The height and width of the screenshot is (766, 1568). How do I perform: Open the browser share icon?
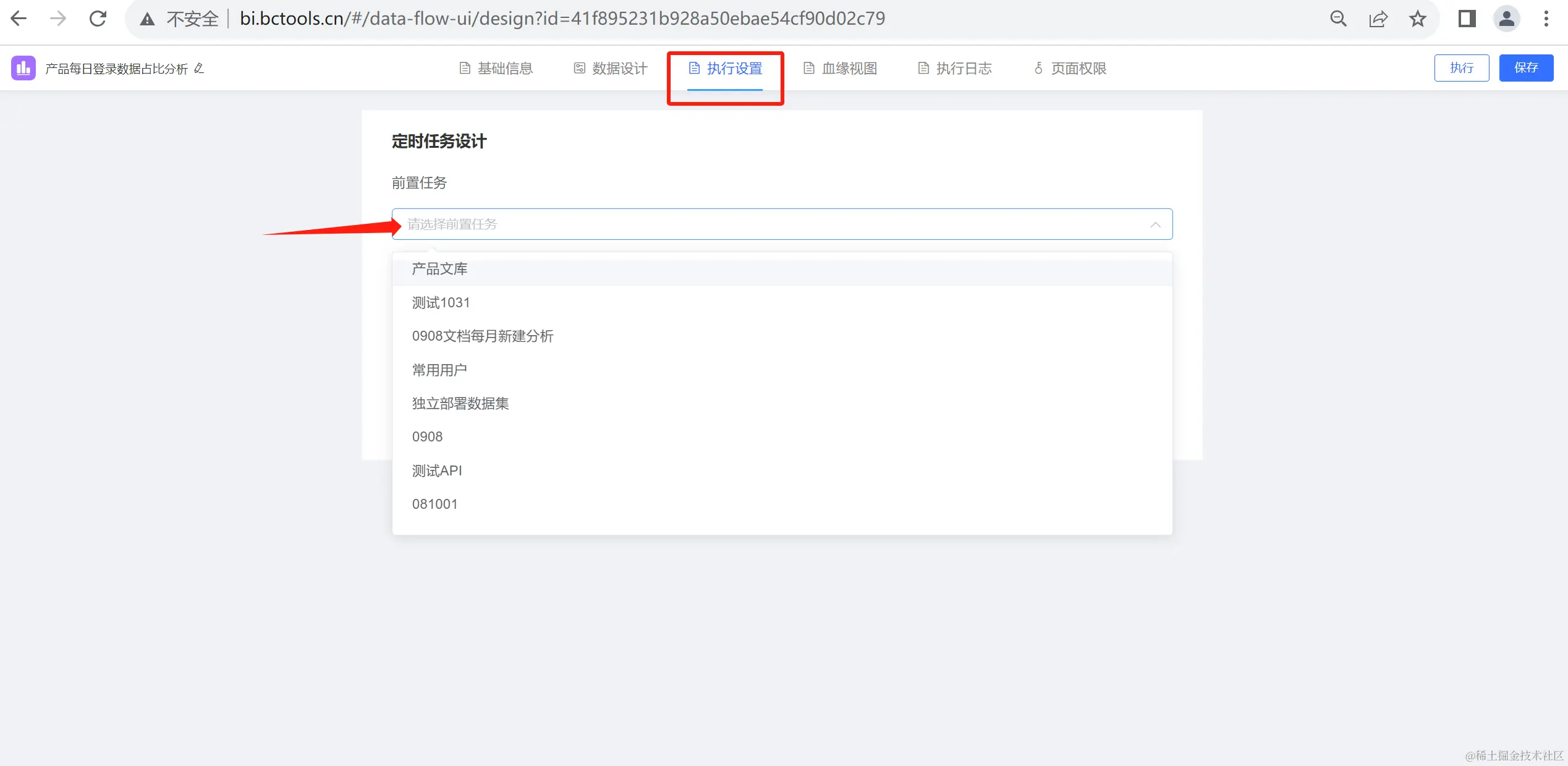point(1378,19)
